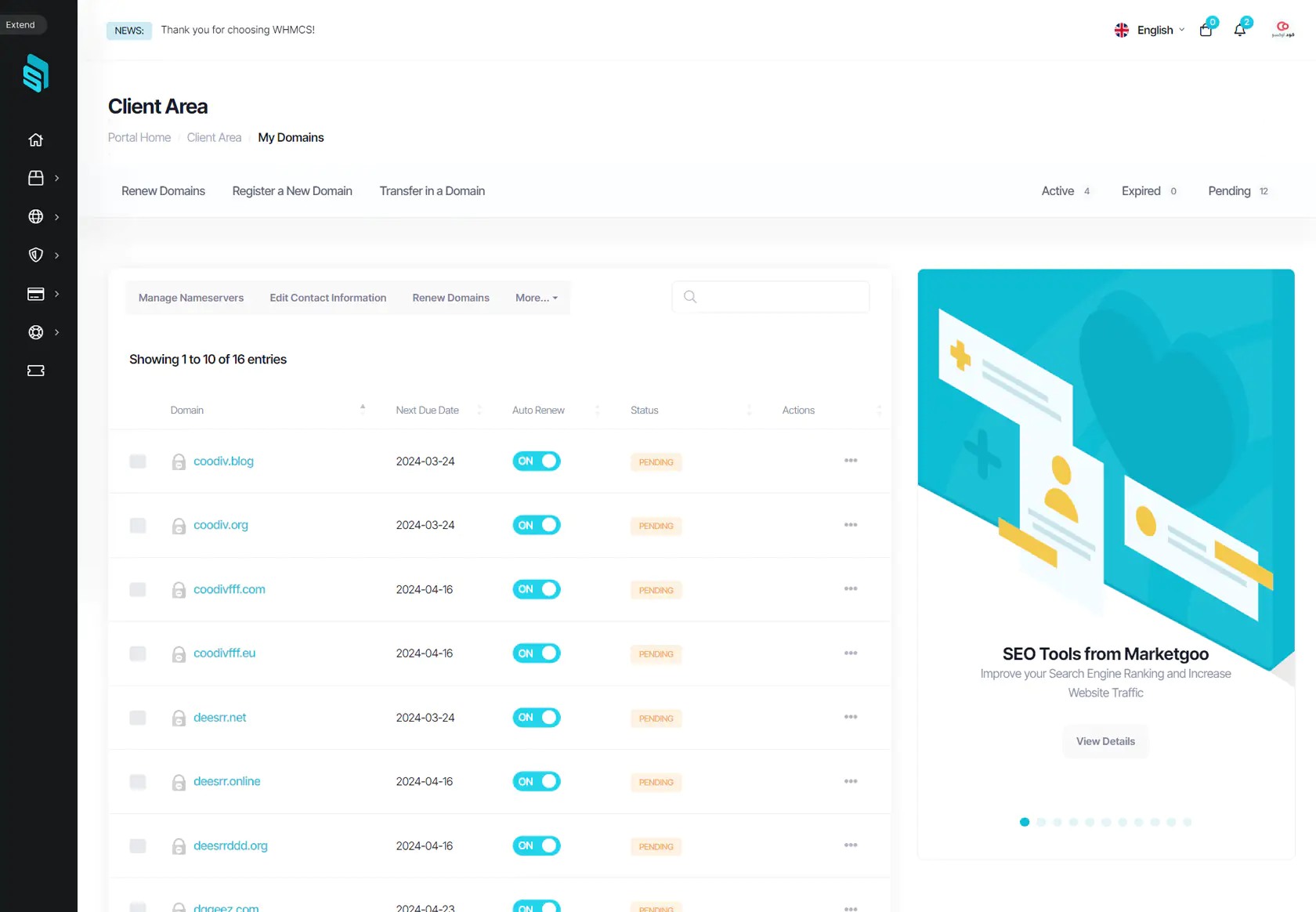Select the deesrr.net row checkbox
Image resolution: width=1316 pixels, height=912 pixels.
coord(138,718)
